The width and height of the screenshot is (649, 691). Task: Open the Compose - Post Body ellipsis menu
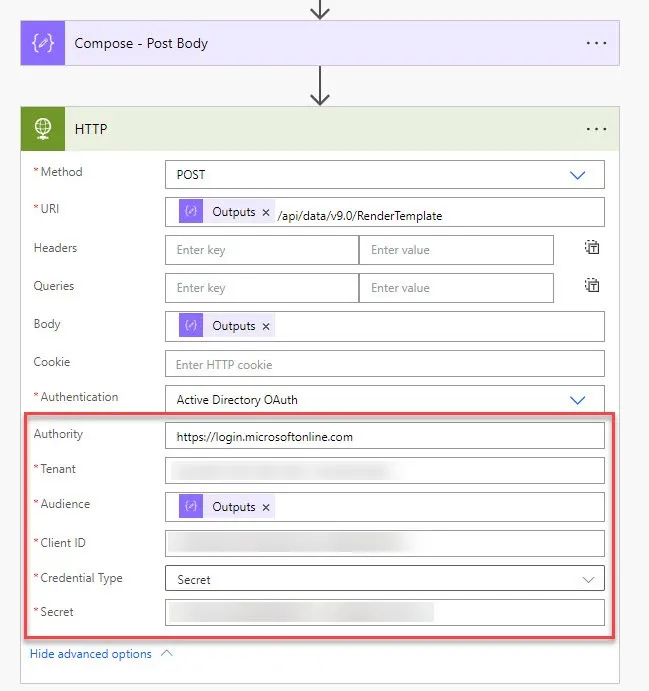pos(596,43)
